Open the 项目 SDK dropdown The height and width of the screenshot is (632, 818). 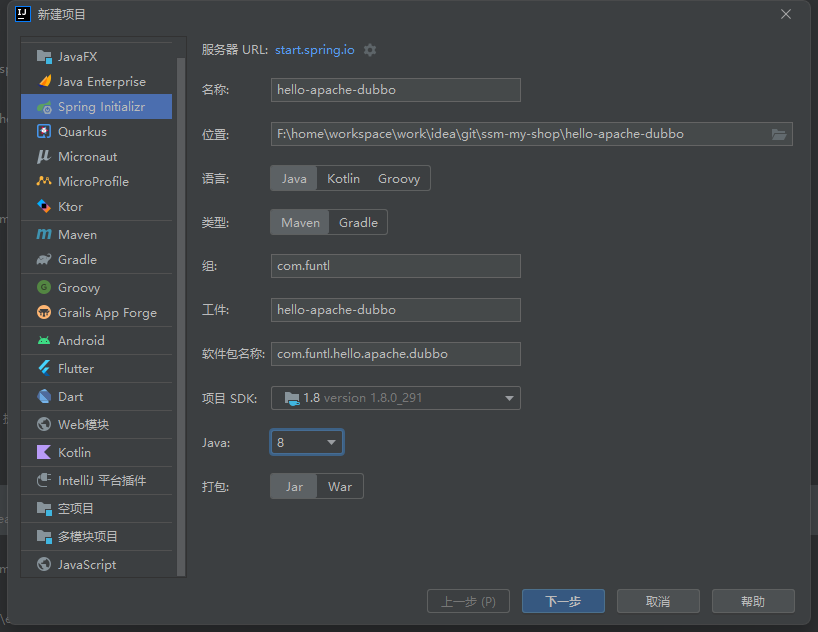click(395, 398)
